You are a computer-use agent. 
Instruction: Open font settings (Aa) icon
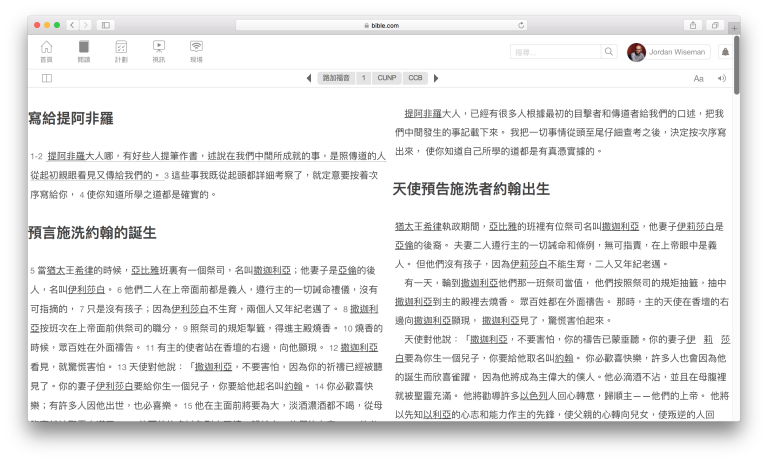[x=698, y=77]
